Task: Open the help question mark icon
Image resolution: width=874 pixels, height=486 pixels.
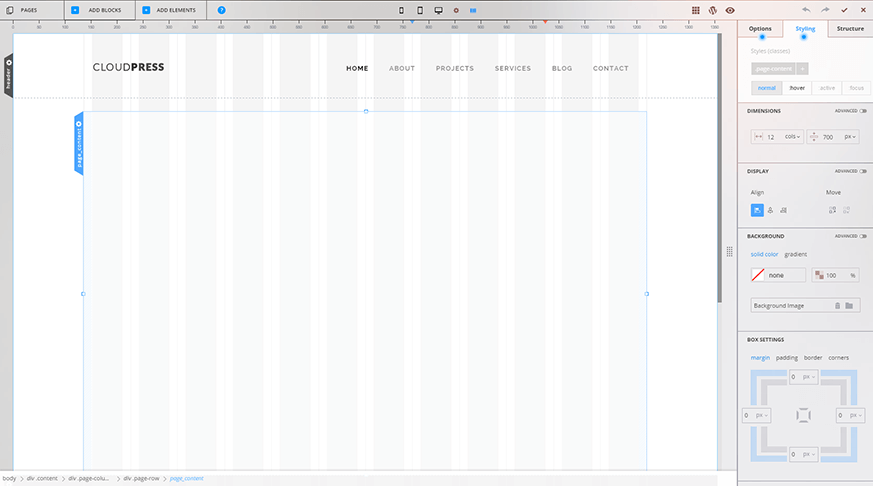Action: pyautogui.click(x=221, y=10)
